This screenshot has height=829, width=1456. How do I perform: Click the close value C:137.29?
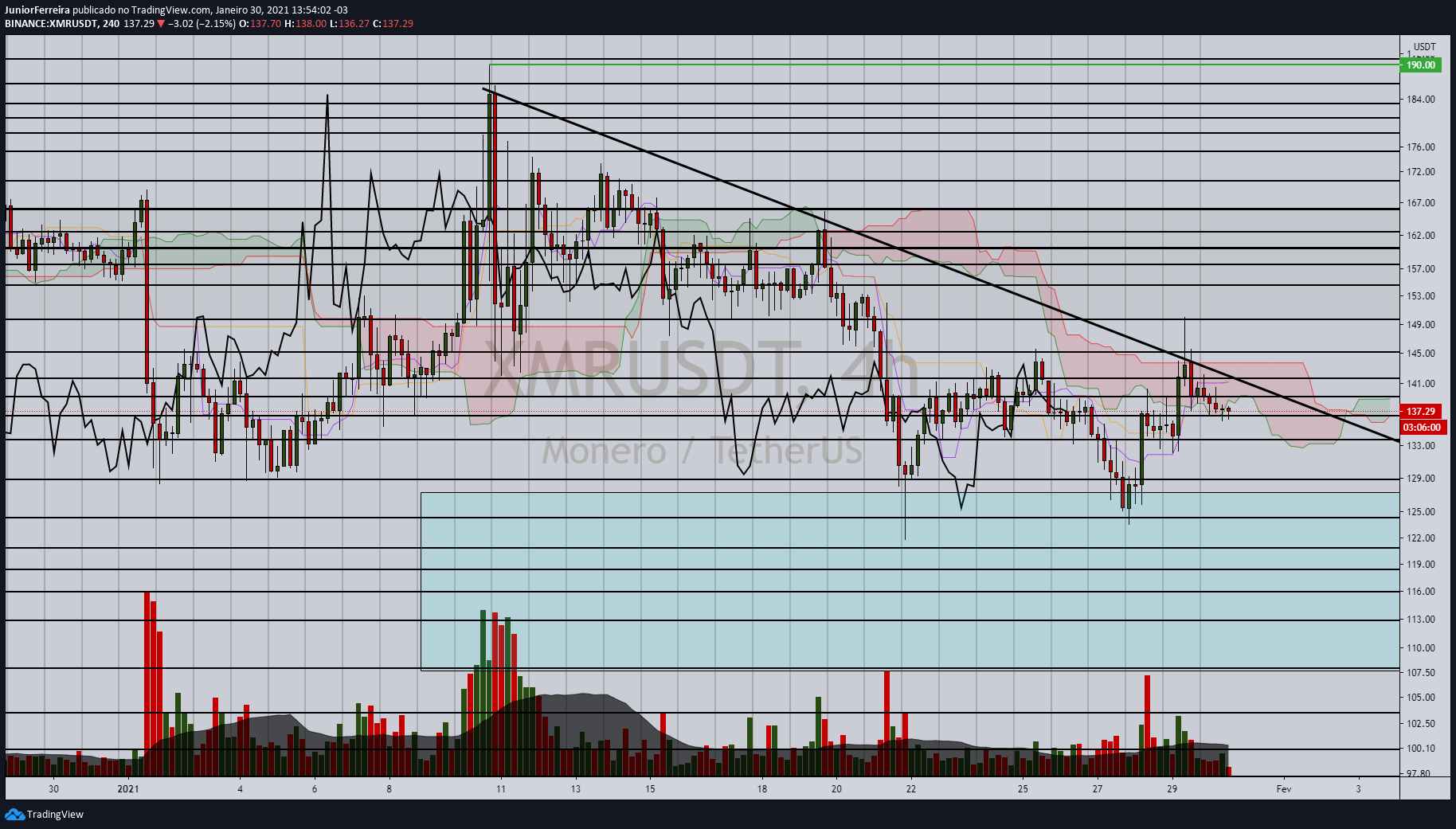(393, 24)
